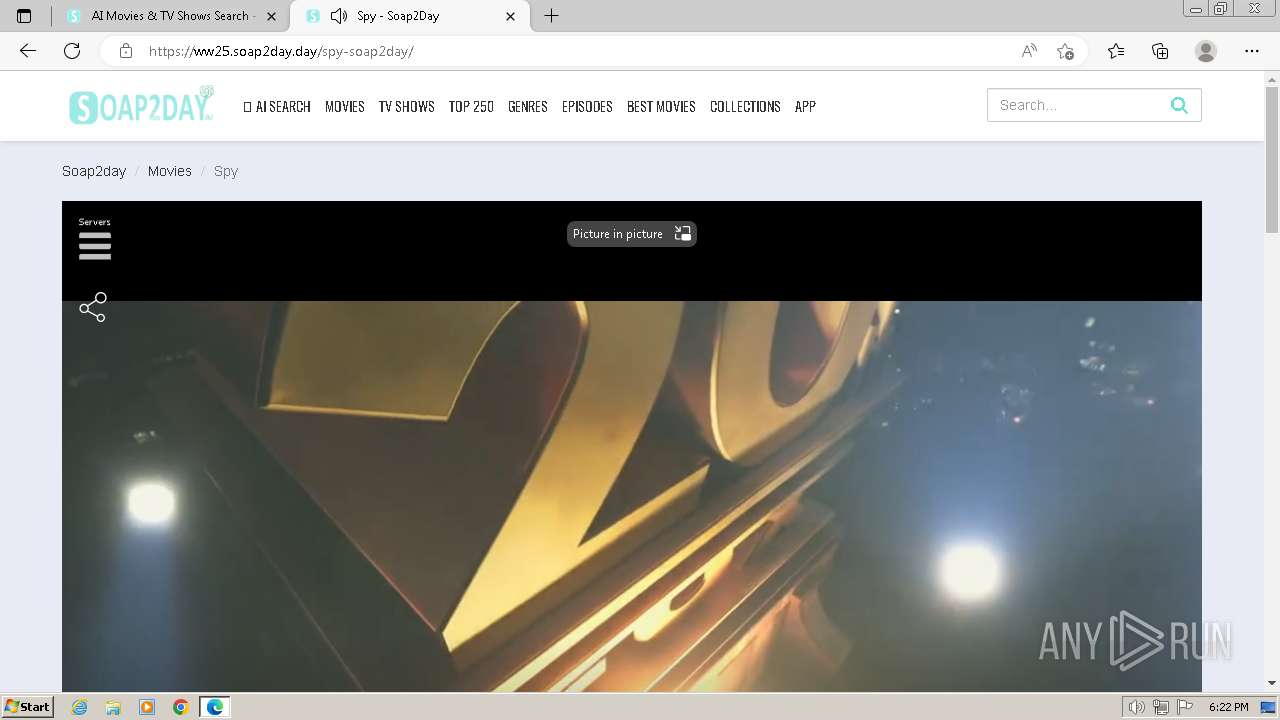The image size is (1280, 720).
Task: Click the address bar URL
Action: (x=281, y=51)
